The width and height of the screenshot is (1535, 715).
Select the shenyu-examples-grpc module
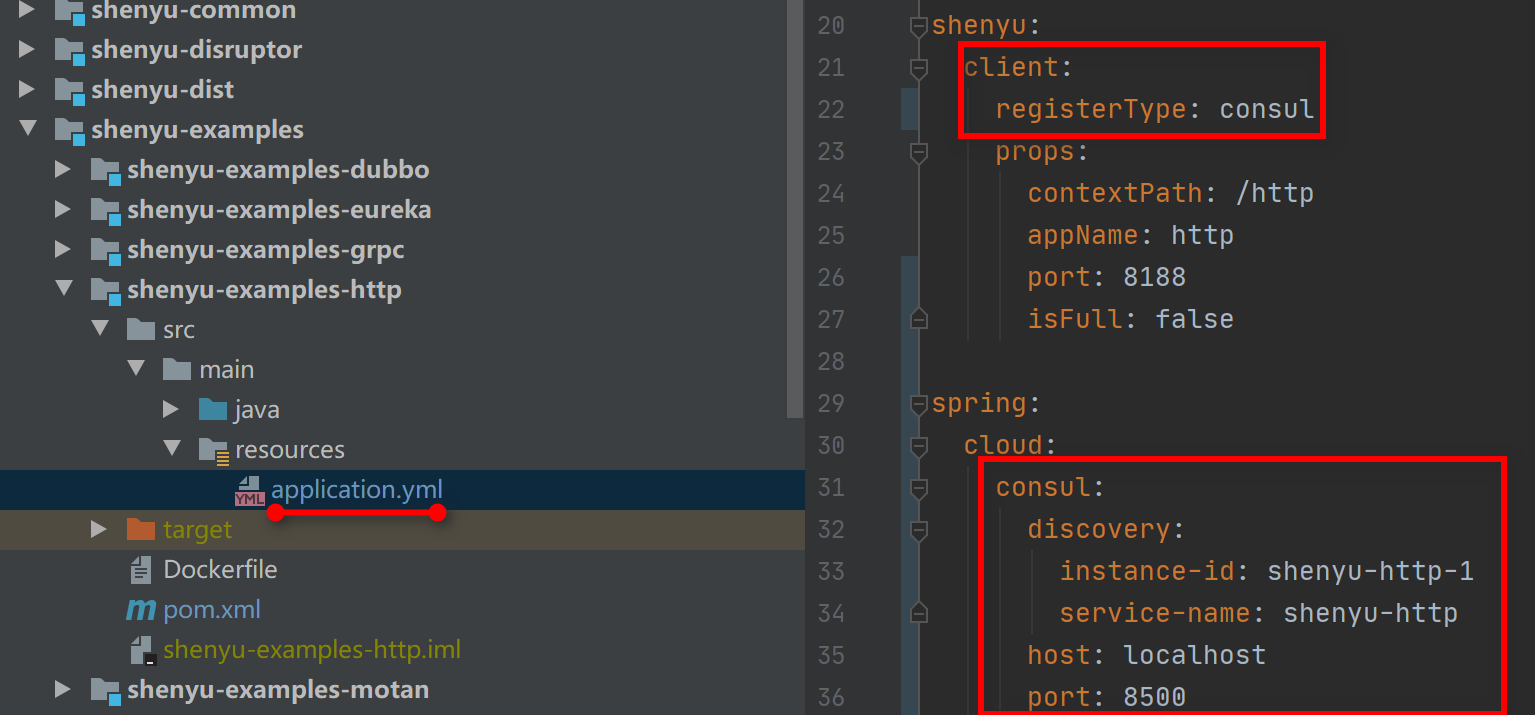tap(265, 250)
